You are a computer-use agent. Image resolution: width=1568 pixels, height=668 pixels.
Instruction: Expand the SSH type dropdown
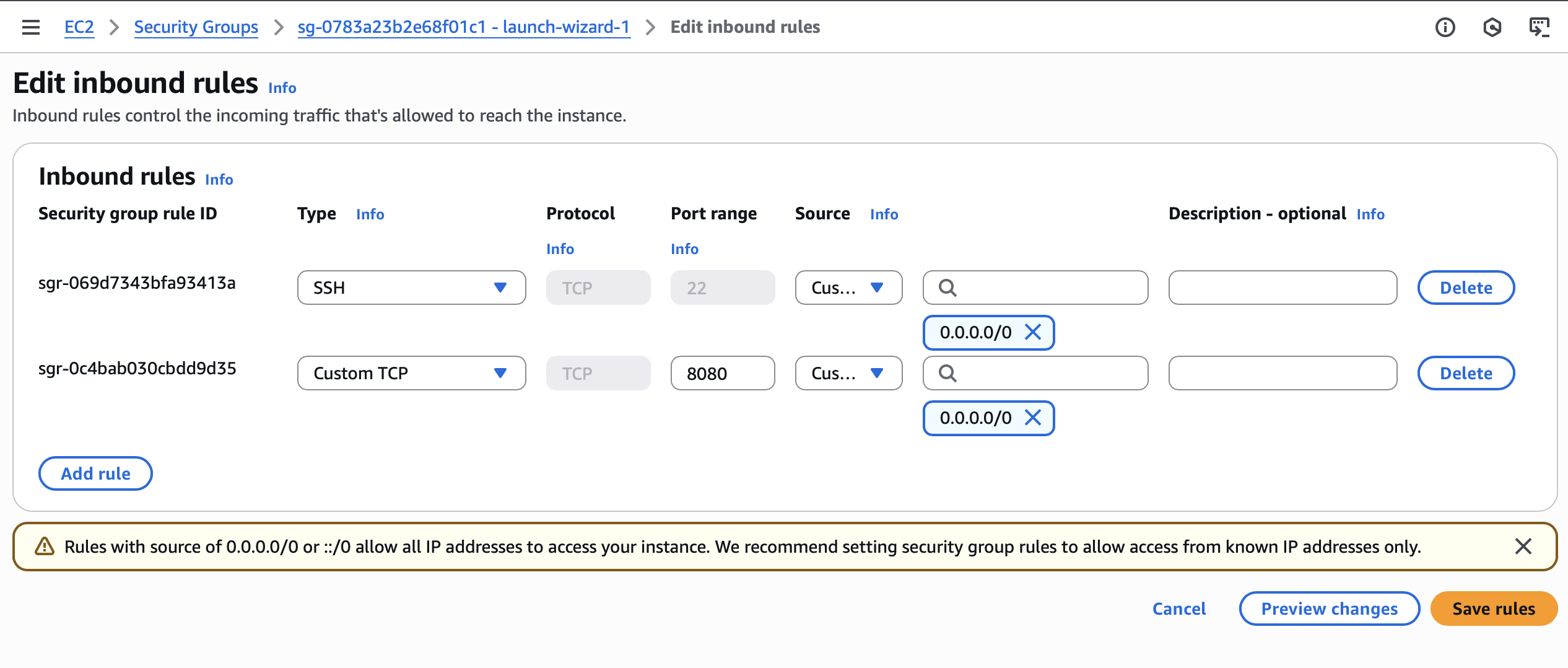[411, 288]
